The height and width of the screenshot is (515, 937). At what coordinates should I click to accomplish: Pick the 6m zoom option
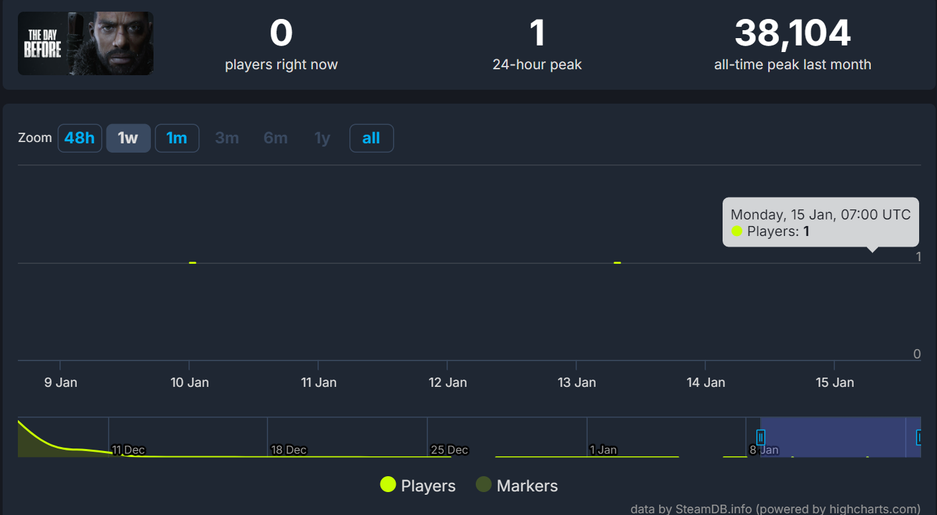coord(275,138)
